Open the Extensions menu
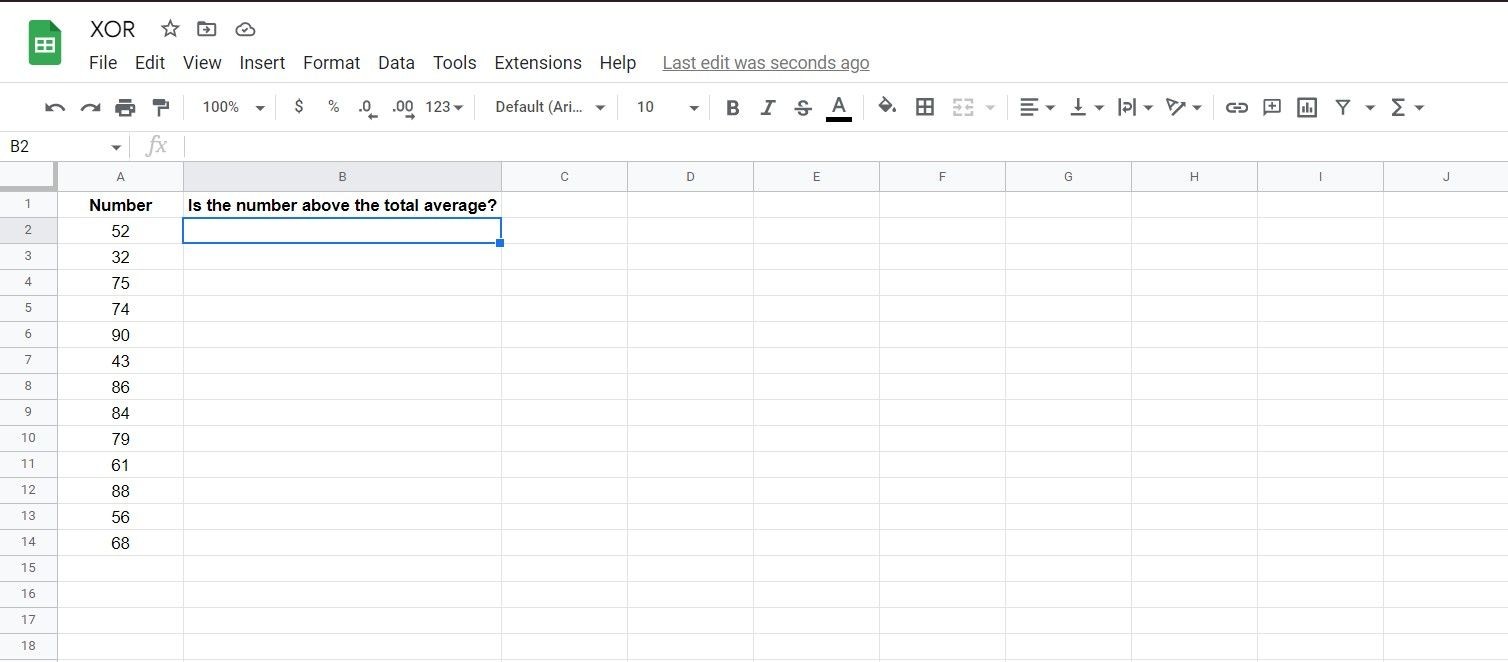 [538, 63]
